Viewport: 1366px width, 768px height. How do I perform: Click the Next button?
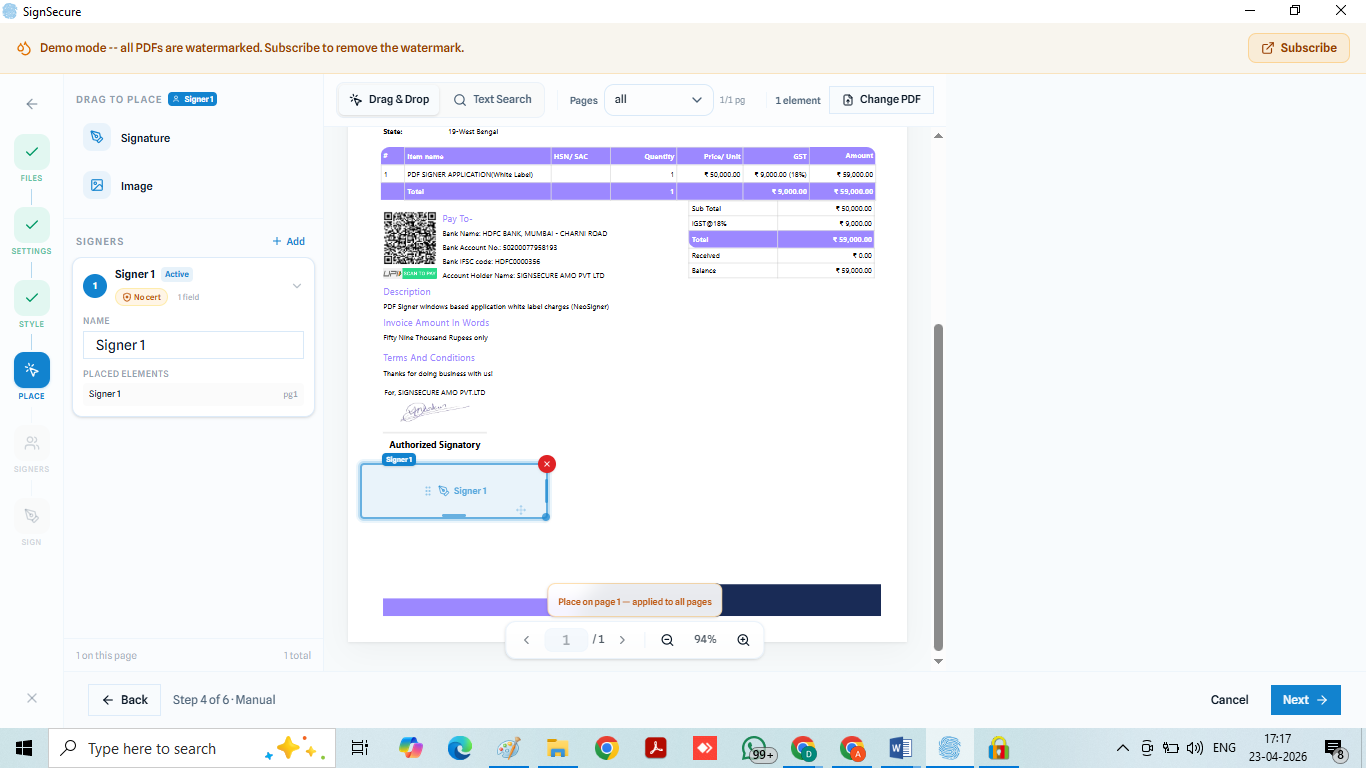[x=1305, y=700]
